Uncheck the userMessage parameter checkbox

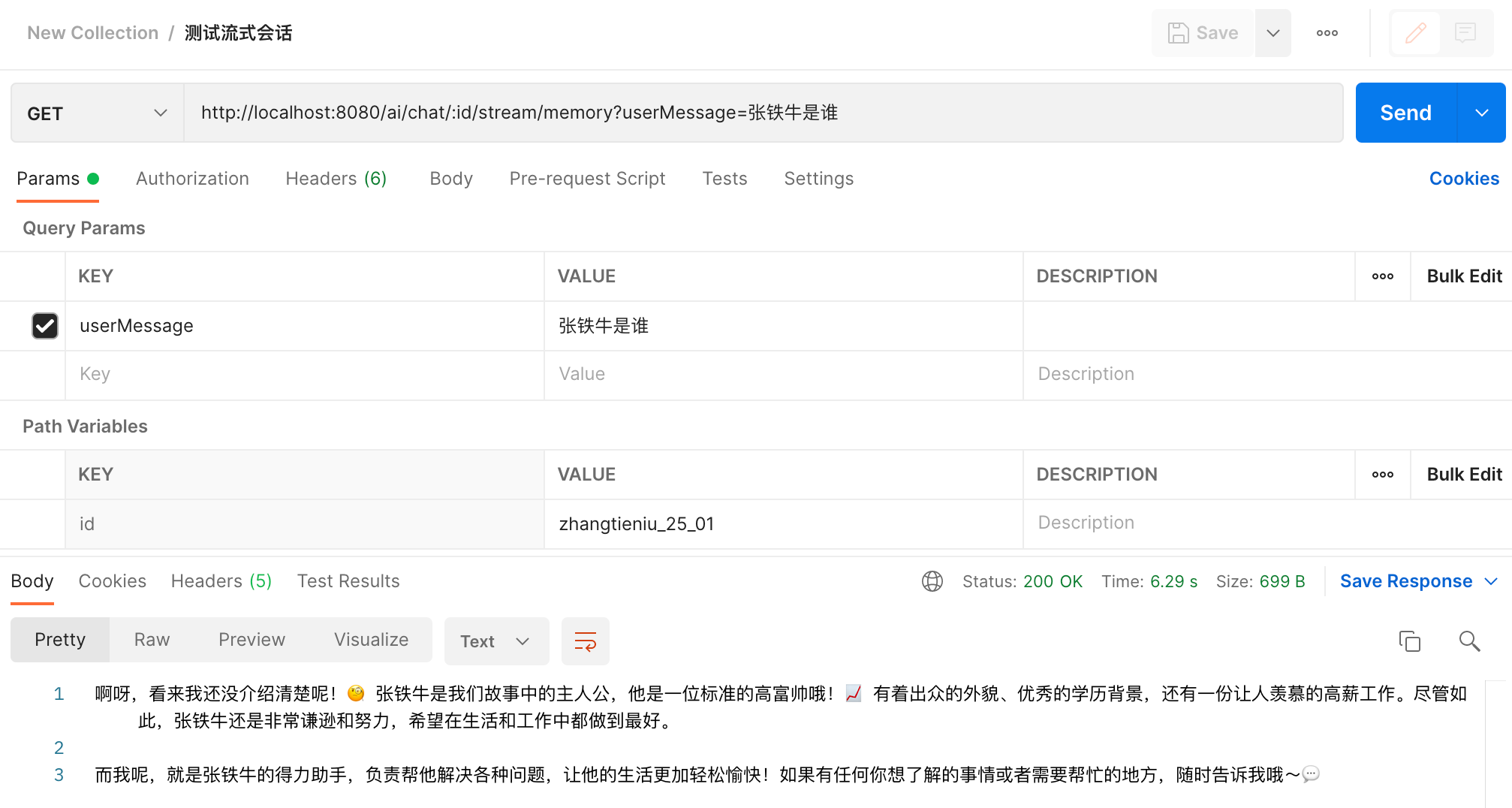click(x=45, y=326)
